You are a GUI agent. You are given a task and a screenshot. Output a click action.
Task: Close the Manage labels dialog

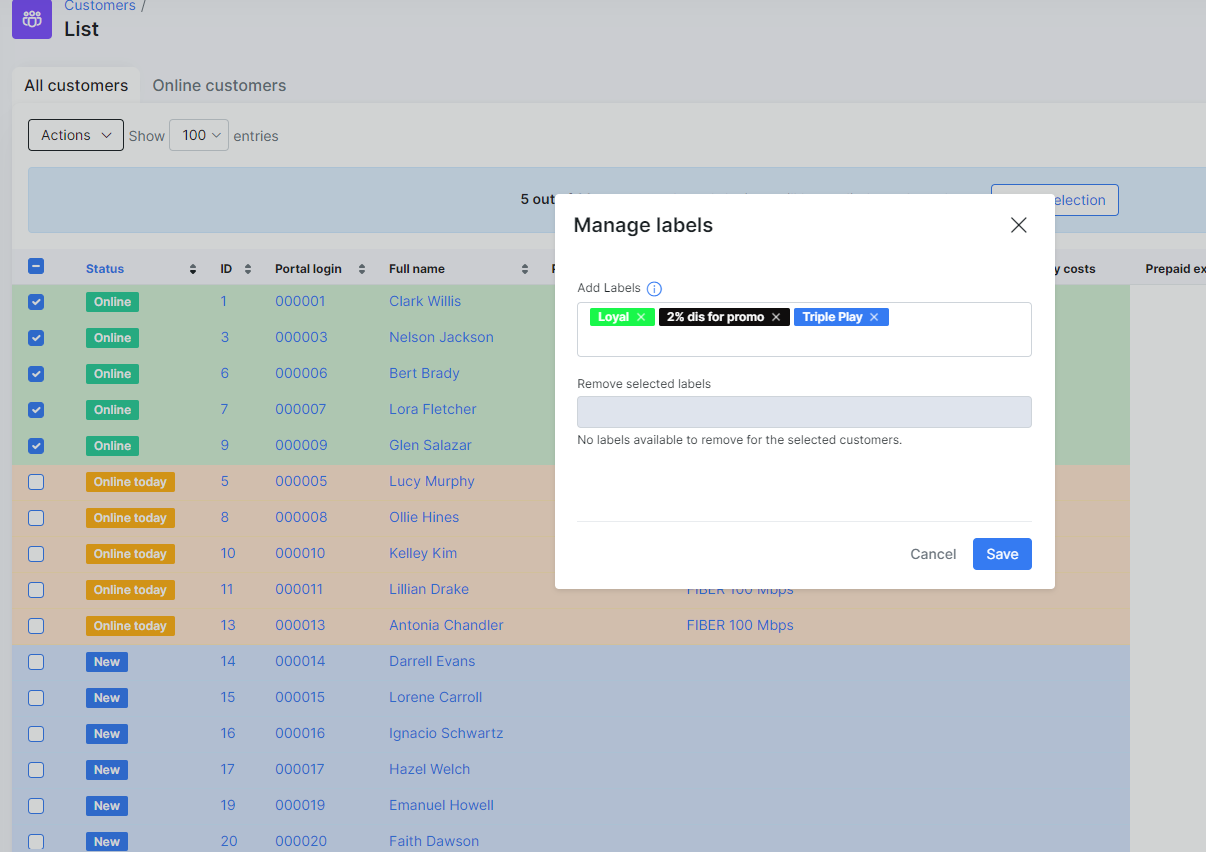tap(1018, 225)
